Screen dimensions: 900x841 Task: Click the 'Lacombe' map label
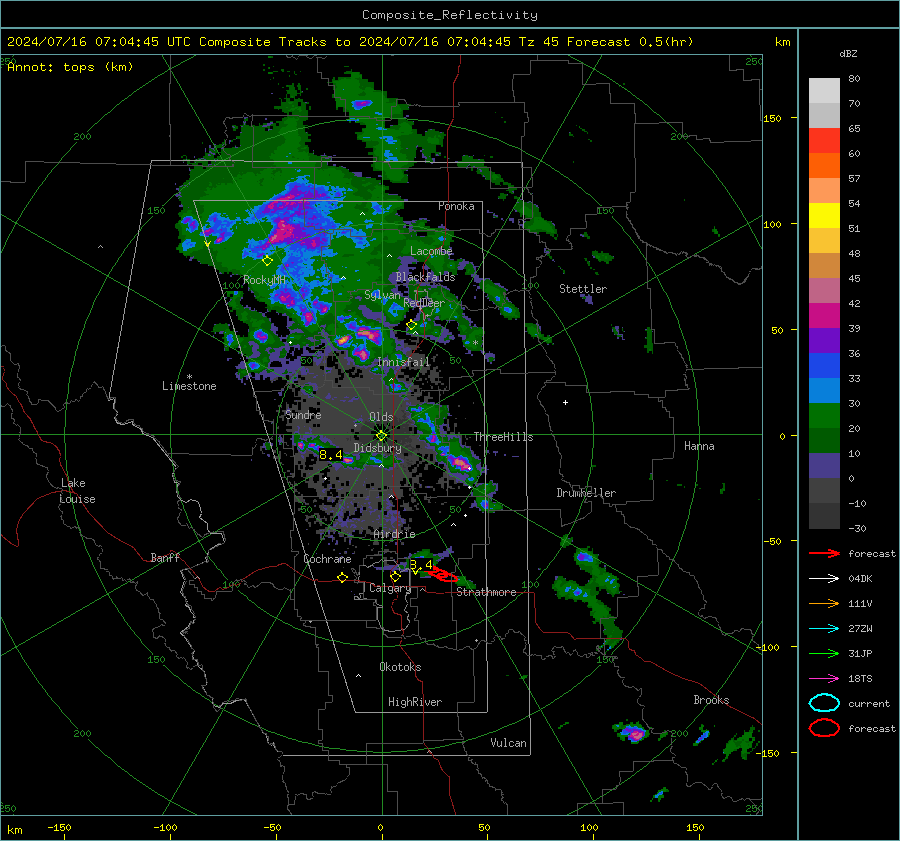click(431, 251)
